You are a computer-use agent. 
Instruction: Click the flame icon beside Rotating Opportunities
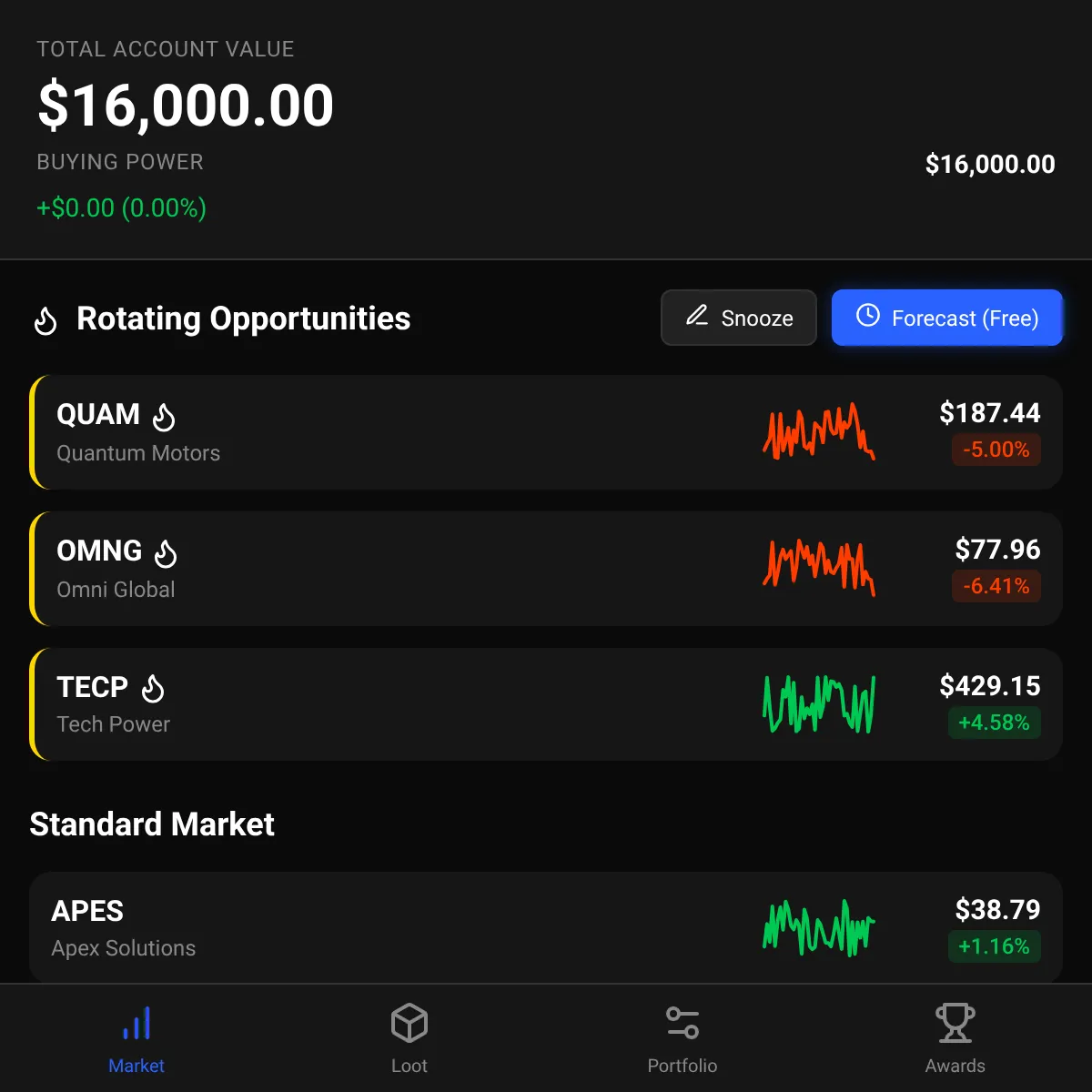45,320
